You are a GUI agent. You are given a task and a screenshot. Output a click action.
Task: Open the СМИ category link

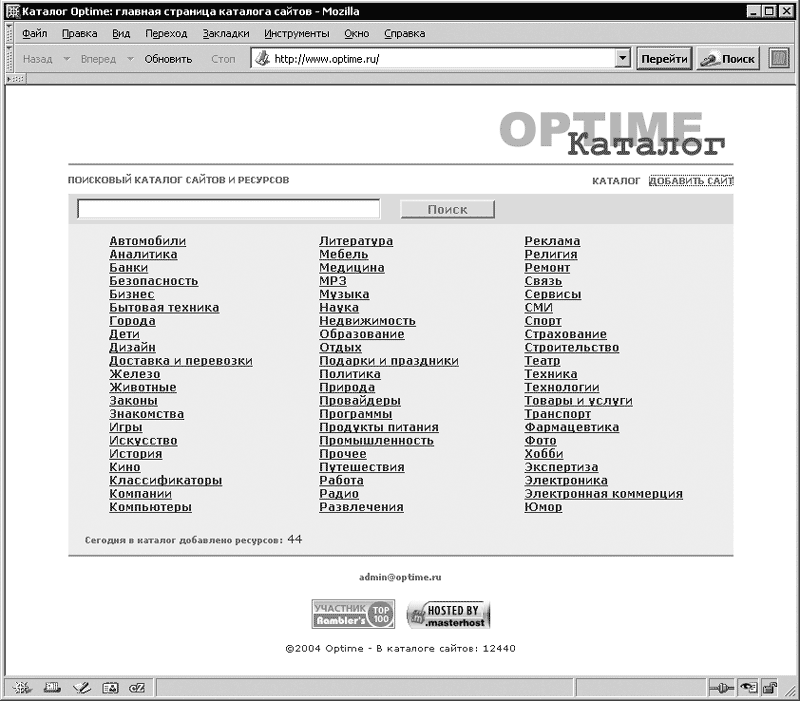538,307
